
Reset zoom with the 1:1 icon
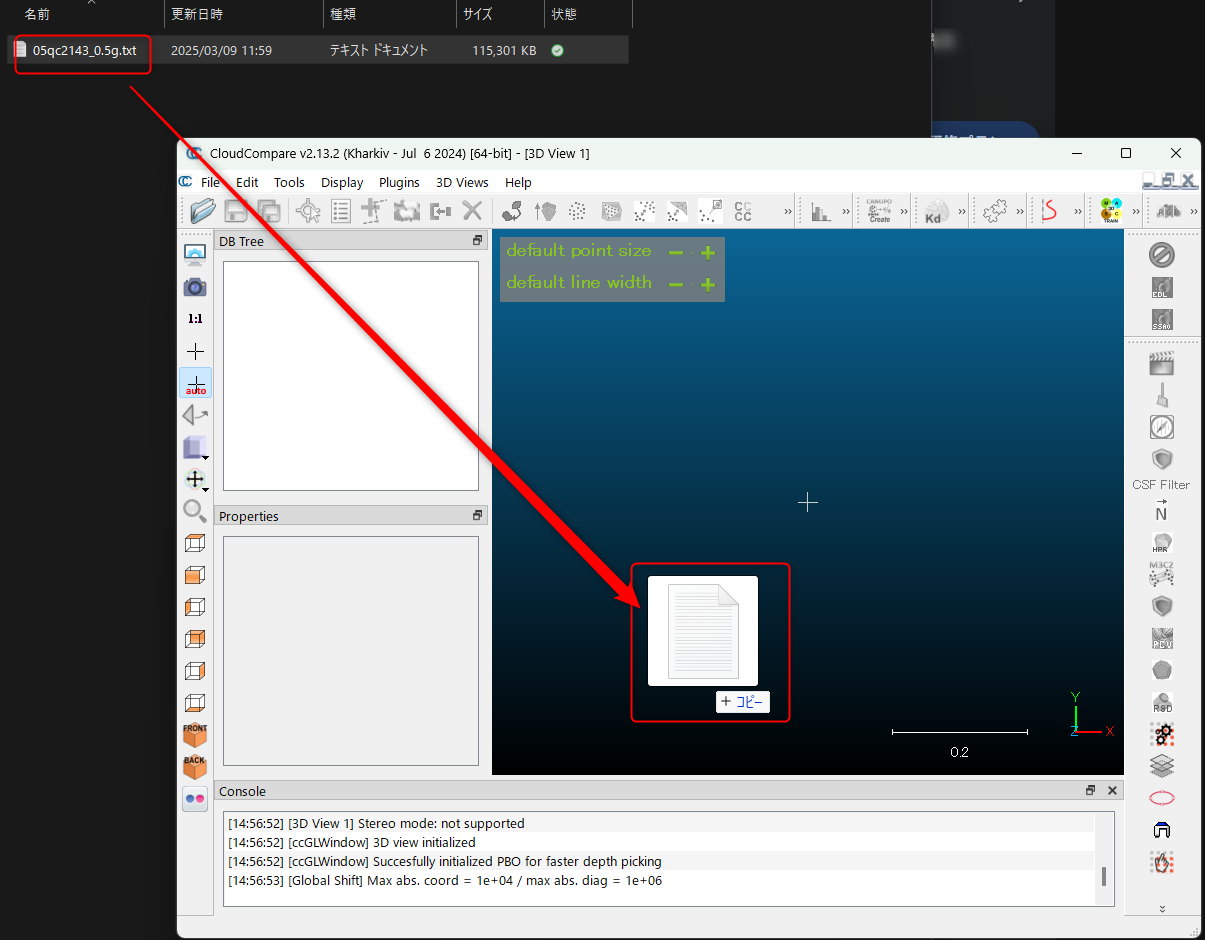click(x=195, y=319)
